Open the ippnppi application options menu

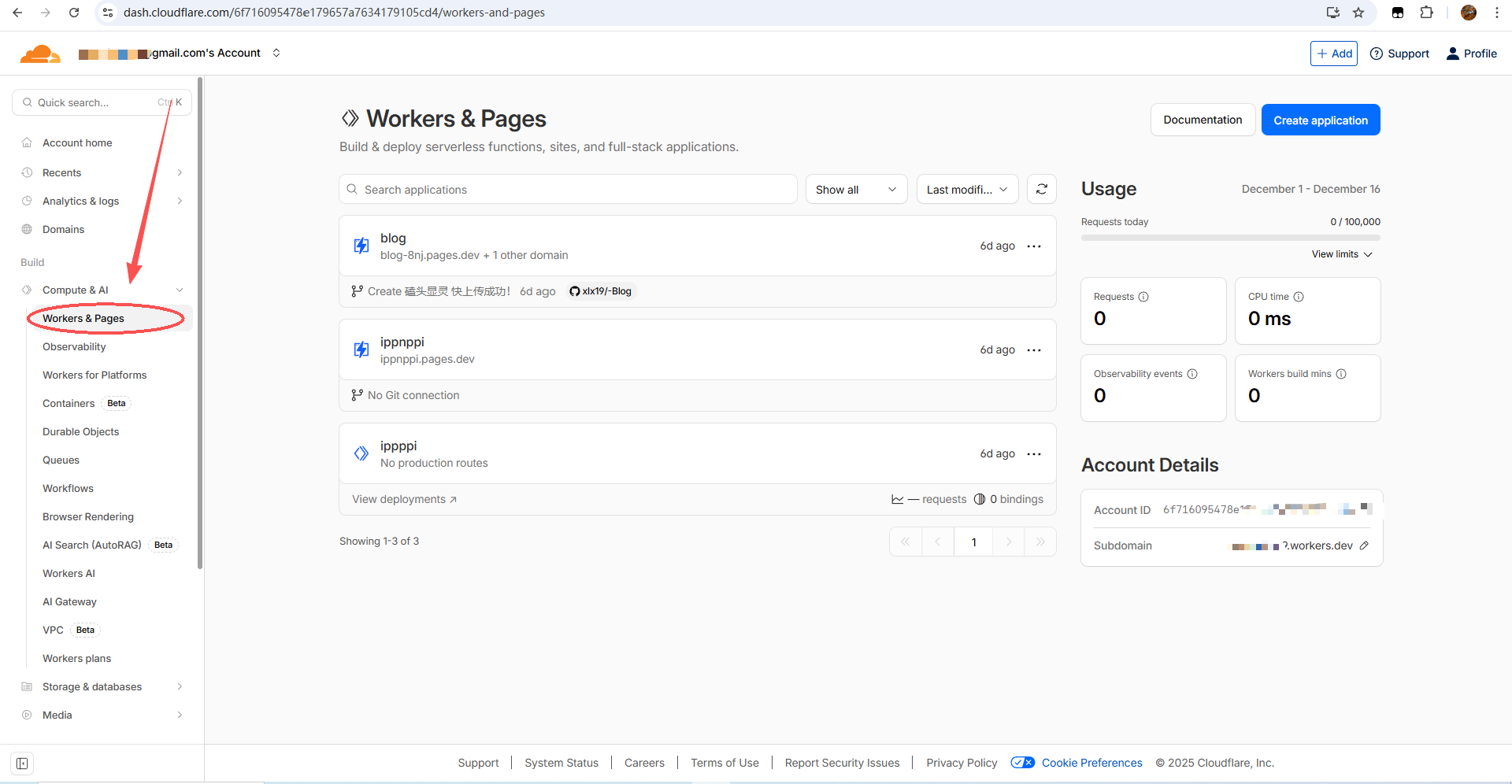tap(1034, 350)
